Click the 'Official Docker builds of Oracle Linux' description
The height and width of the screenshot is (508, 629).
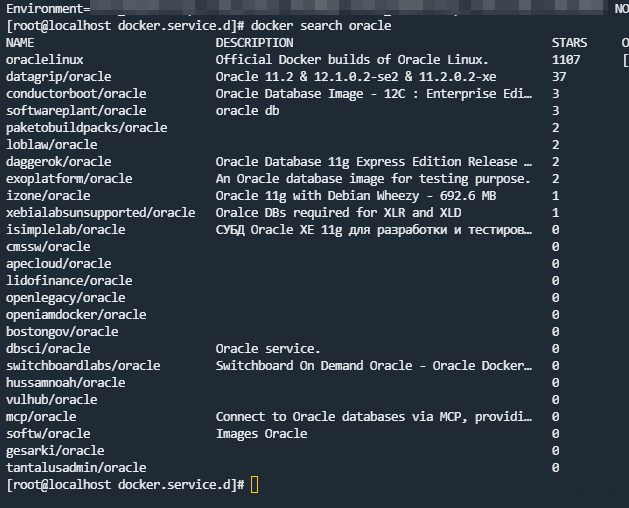(352, 60)
